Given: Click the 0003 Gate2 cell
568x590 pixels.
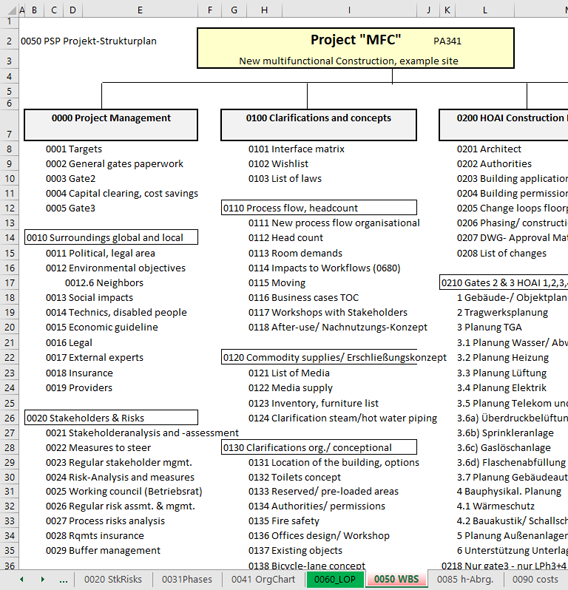Looking at the screenshot, I should (x=70, y=178).
